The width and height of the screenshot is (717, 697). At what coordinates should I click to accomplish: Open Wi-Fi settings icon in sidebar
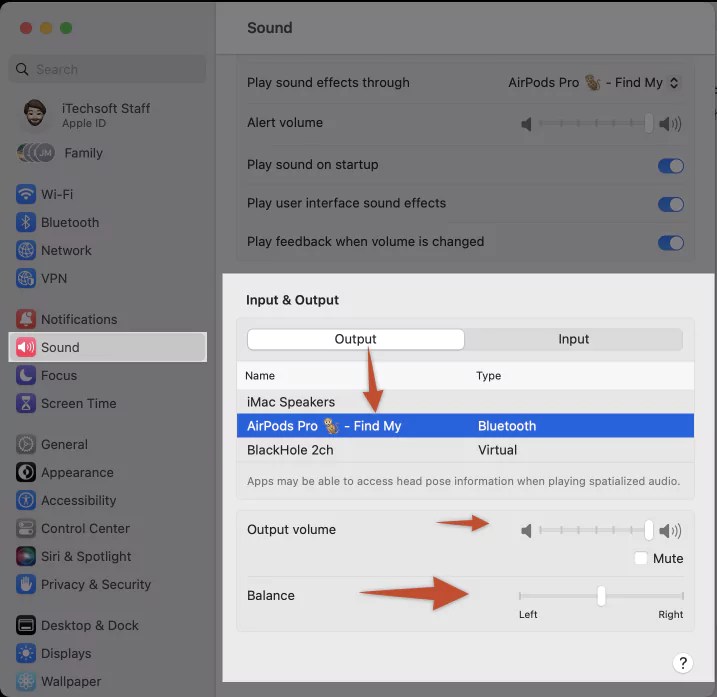(26, 194)
